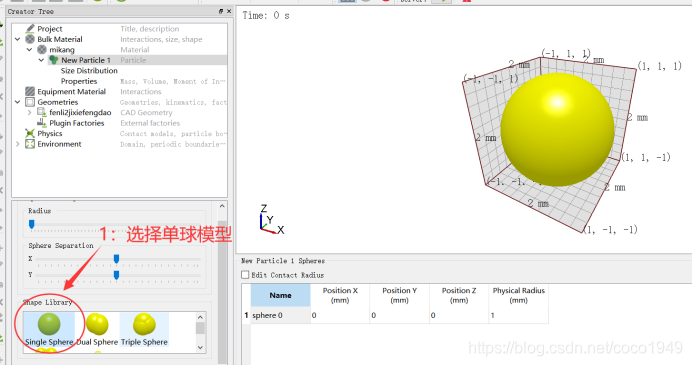Click the Geometries icon
692x366 pixels.
click(30, 102)
